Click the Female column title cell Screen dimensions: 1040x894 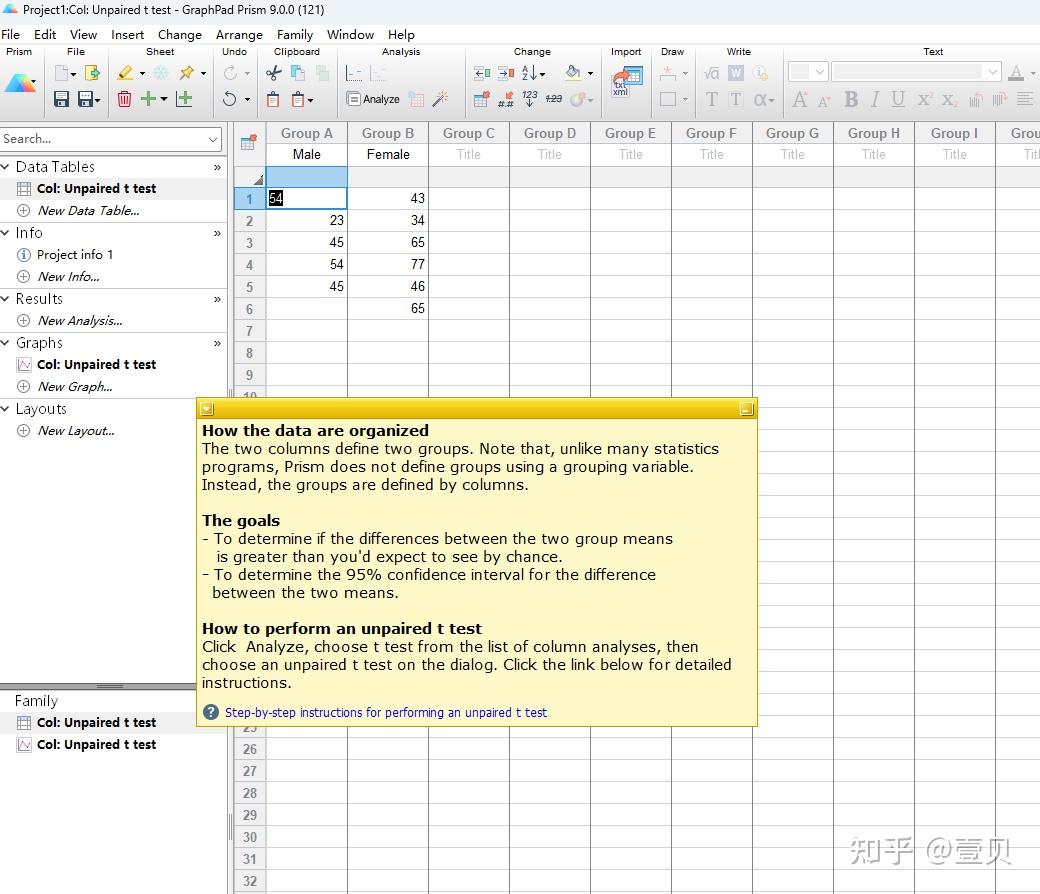pos(388,155)
